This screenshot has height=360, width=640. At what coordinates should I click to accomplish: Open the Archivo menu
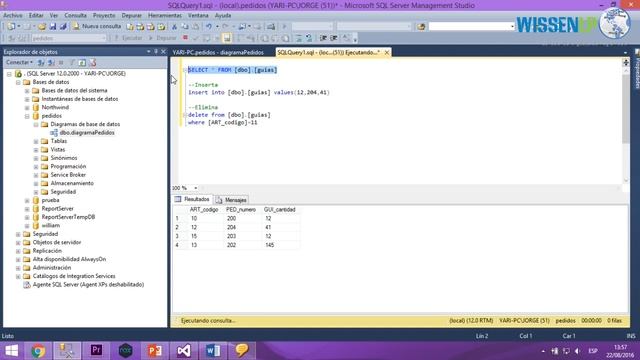(x=13, y=16)
